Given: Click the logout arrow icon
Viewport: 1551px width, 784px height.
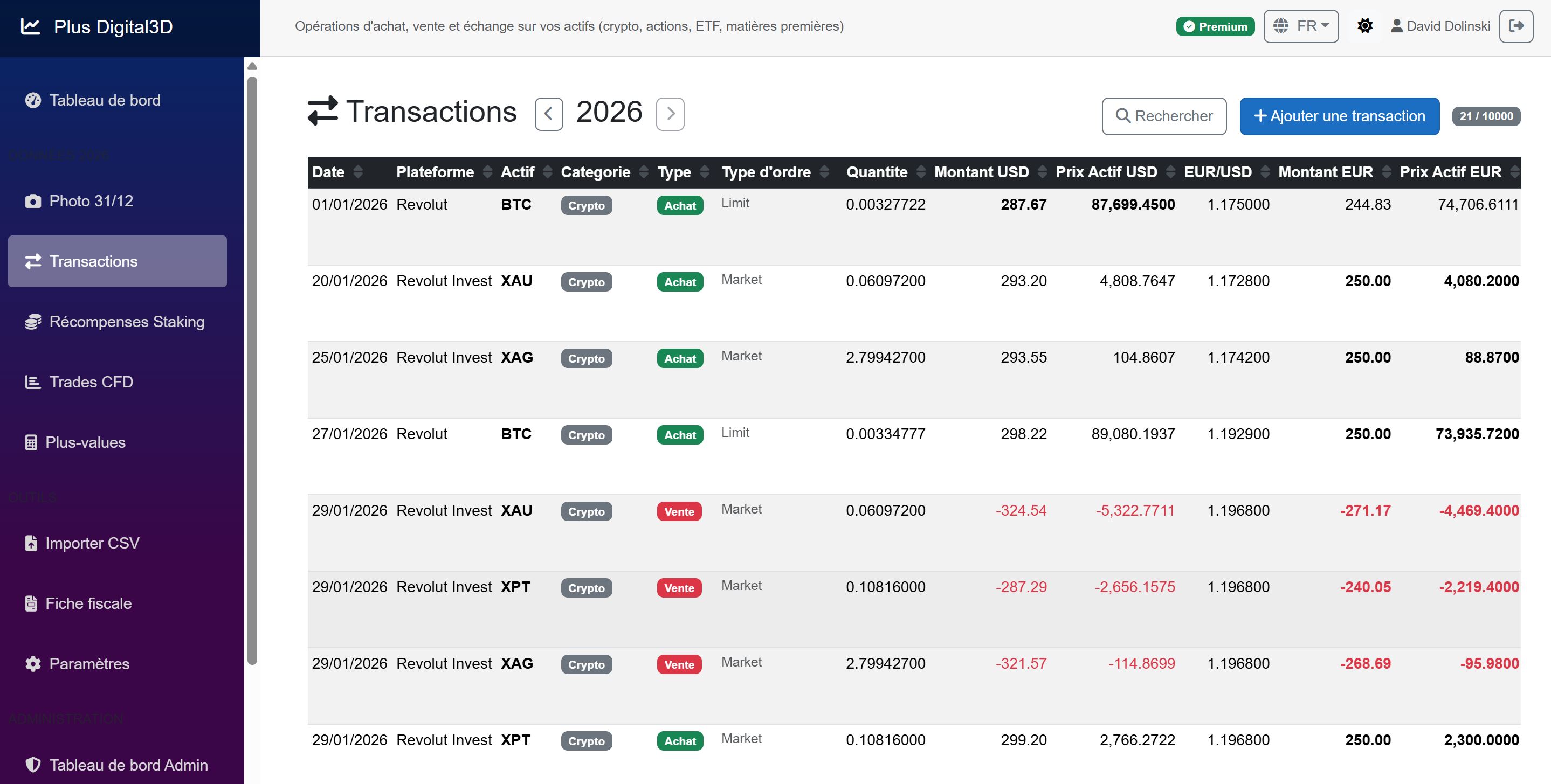Looking at the screenshot, I should point(1515,26).
